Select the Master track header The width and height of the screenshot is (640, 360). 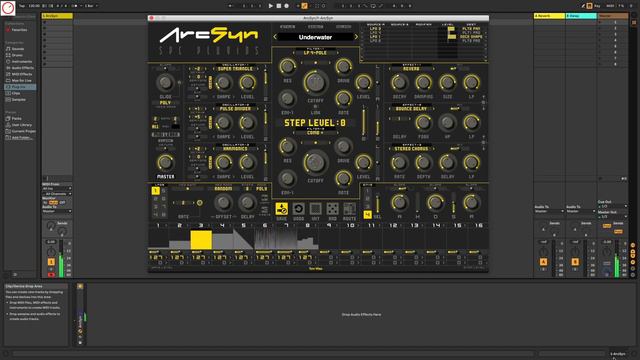point(613,16)
